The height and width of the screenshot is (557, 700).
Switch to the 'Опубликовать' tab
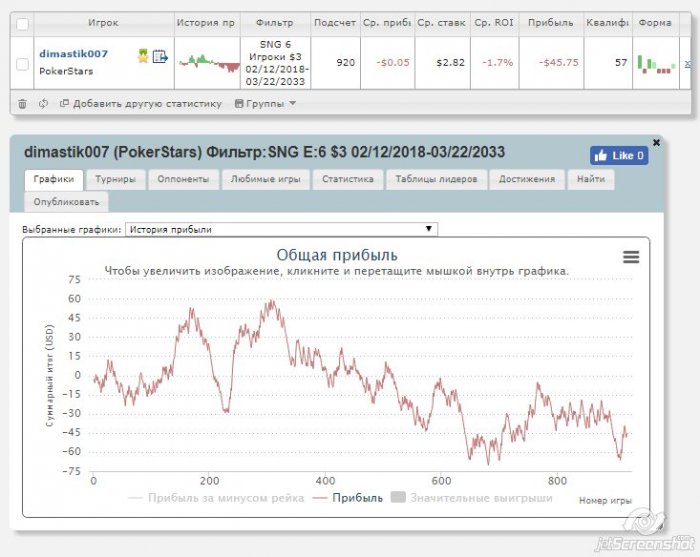point(67,202)
